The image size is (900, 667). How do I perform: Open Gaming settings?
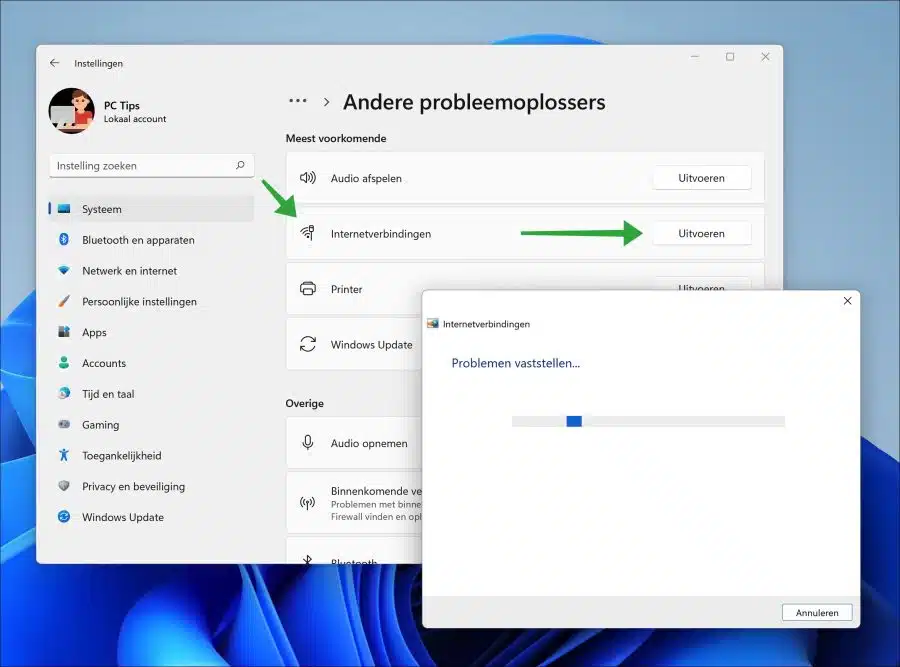[x=152, y=425]
